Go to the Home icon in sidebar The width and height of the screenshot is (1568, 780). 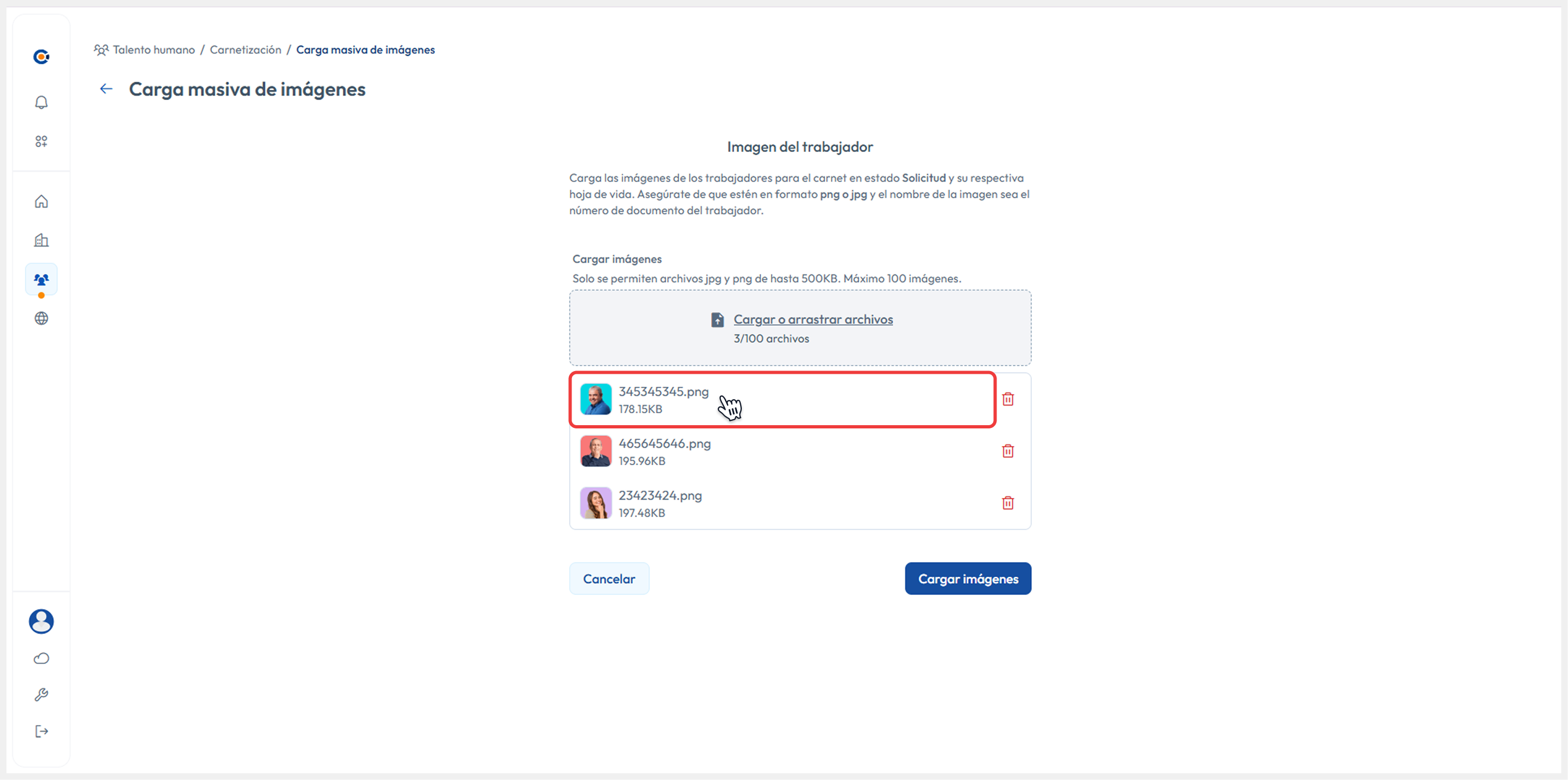tap(42, 202)
